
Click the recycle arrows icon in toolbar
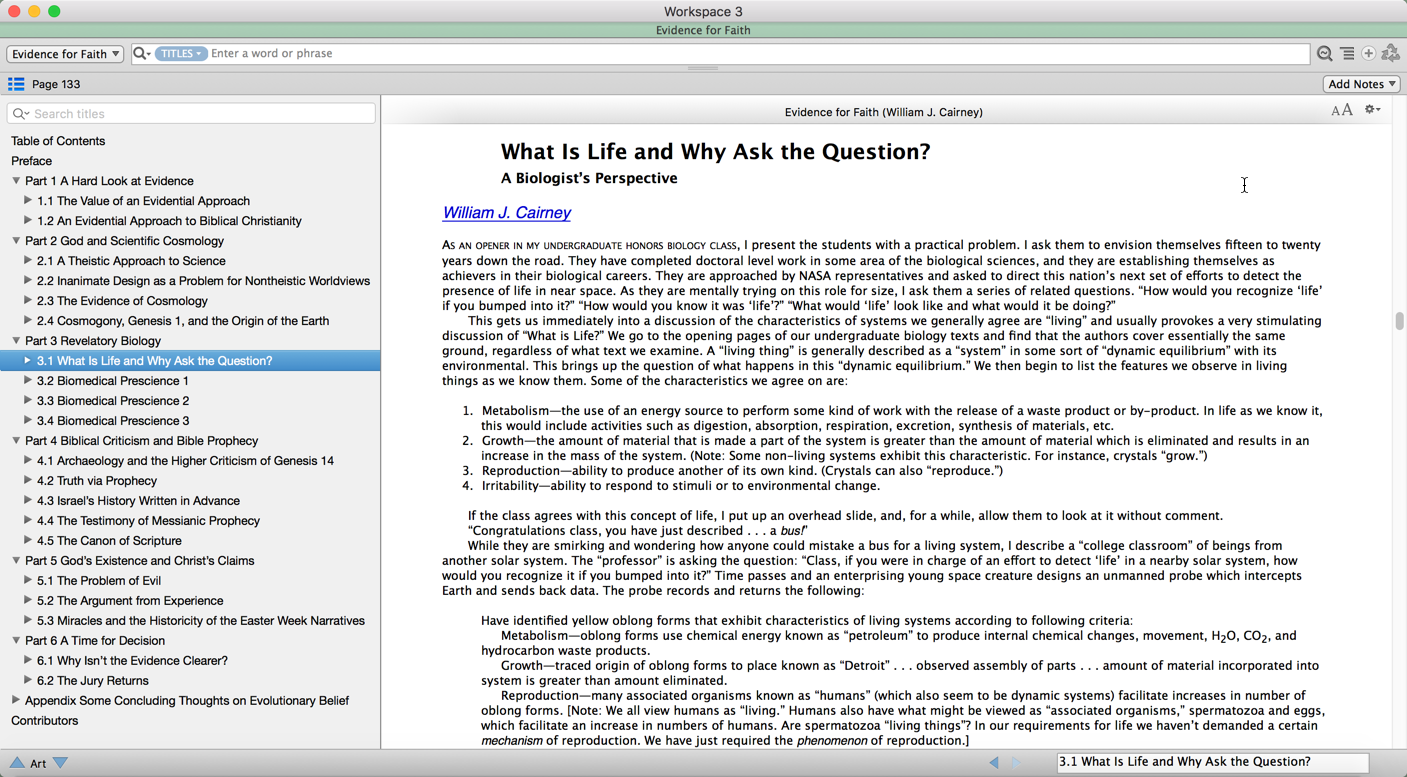(1390, 54)
